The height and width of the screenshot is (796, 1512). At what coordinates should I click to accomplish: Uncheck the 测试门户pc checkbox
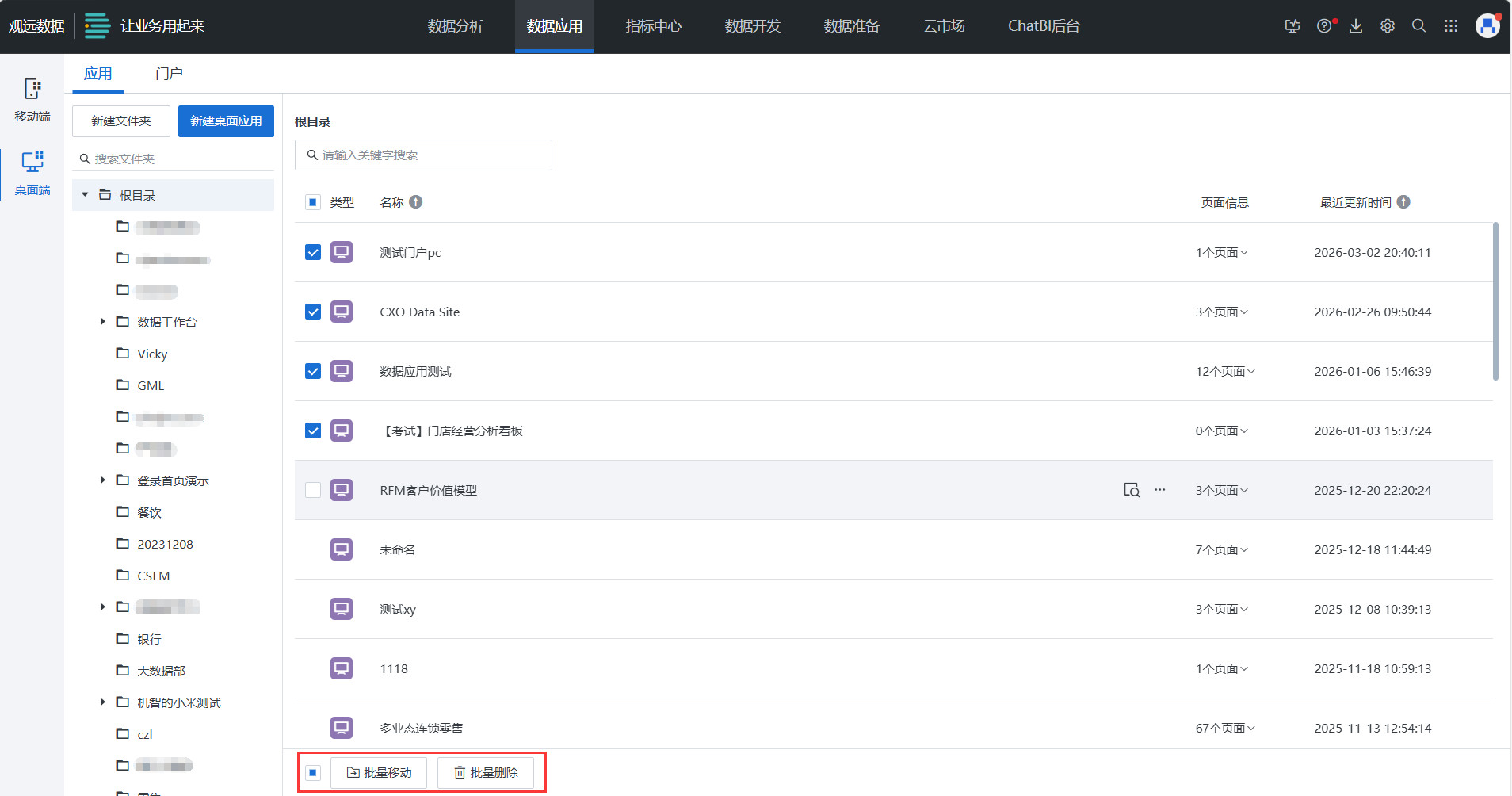(x=313, y=252)
